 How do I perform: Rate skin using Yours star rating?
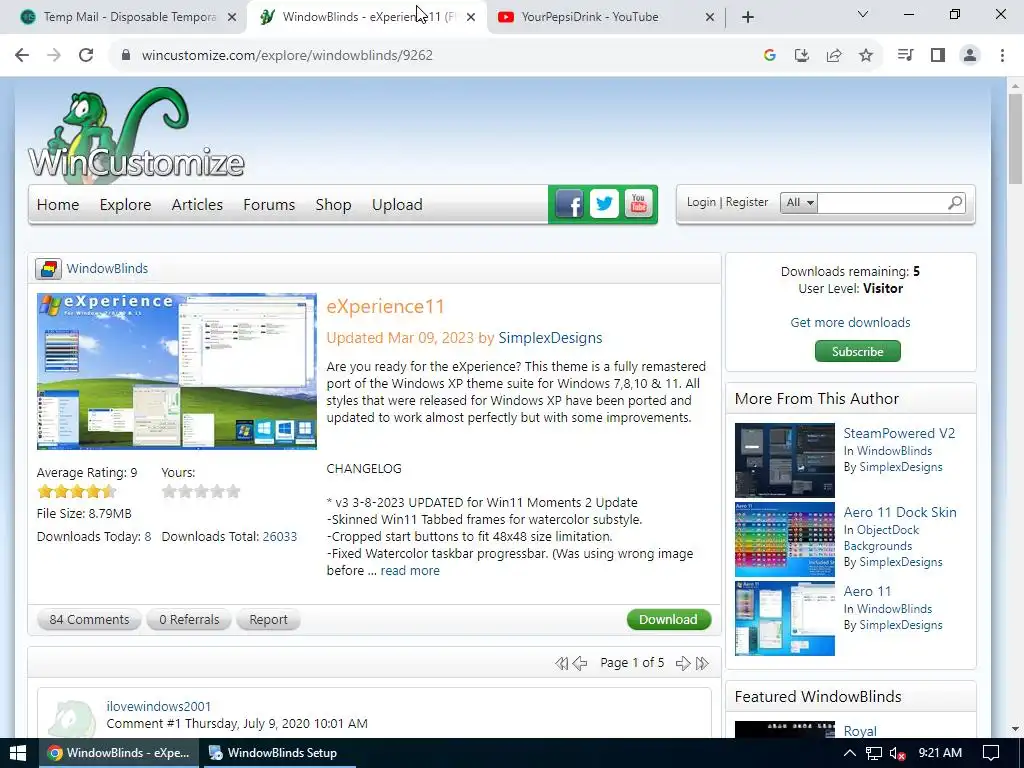click(x=201, y=491)
